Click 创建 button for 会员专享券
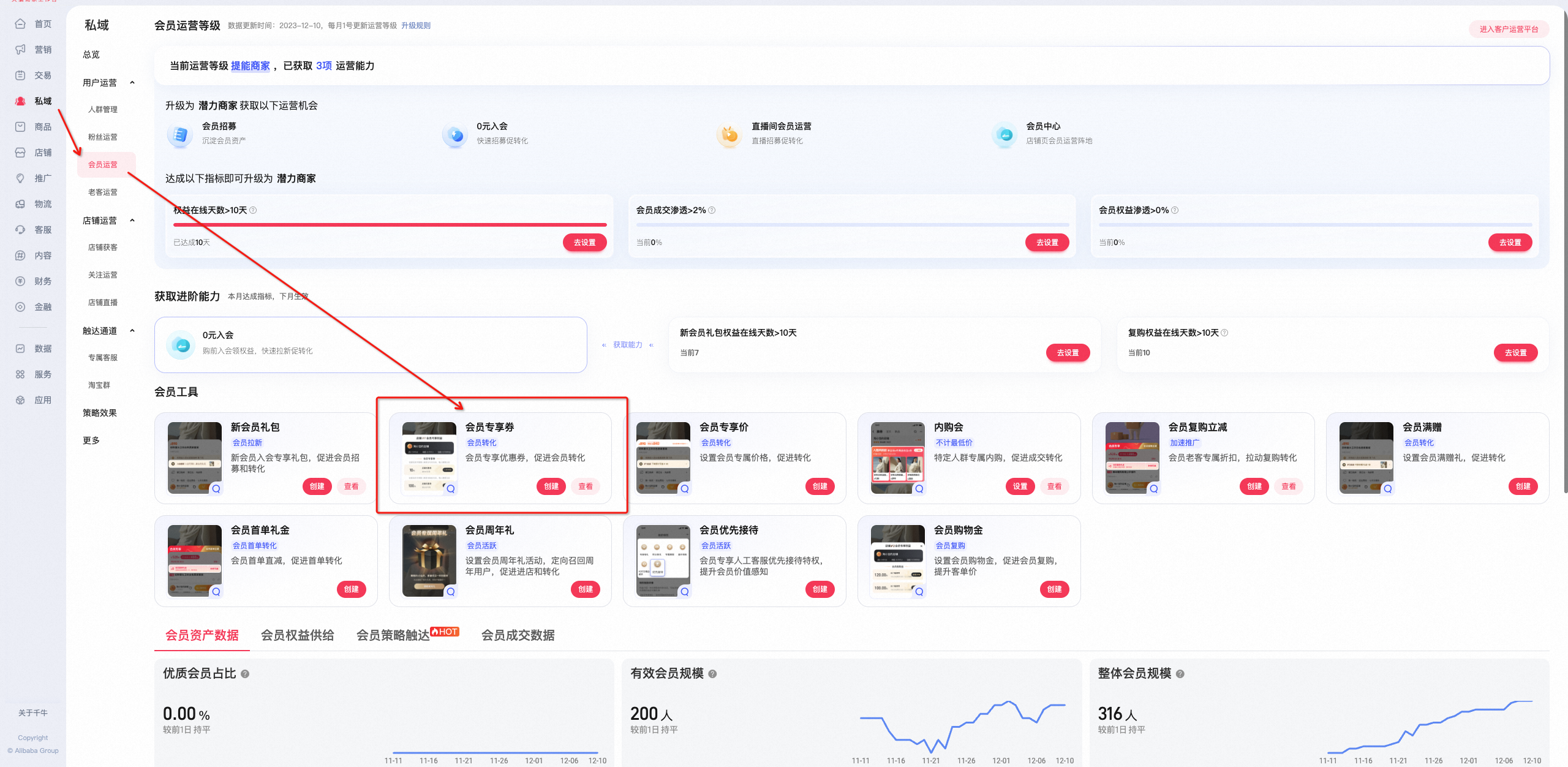The width and height of the screenshot is (1568, 767). tap(551, 486)
